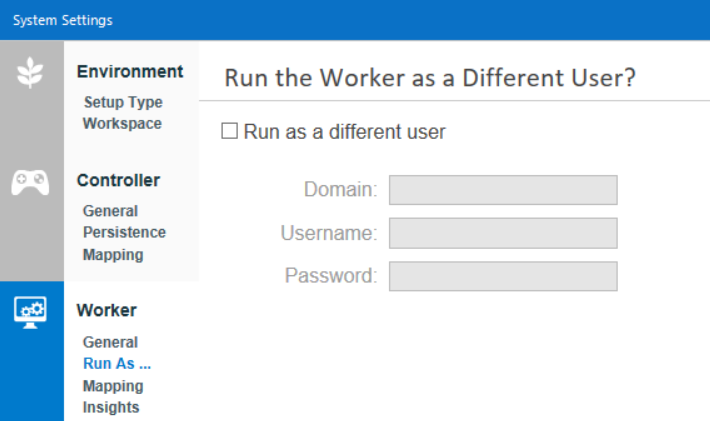Image resolution: width=710 pixels, height=421 pixels.
Task: Select the Run As ... item
Action: click(x=117, y=364)
